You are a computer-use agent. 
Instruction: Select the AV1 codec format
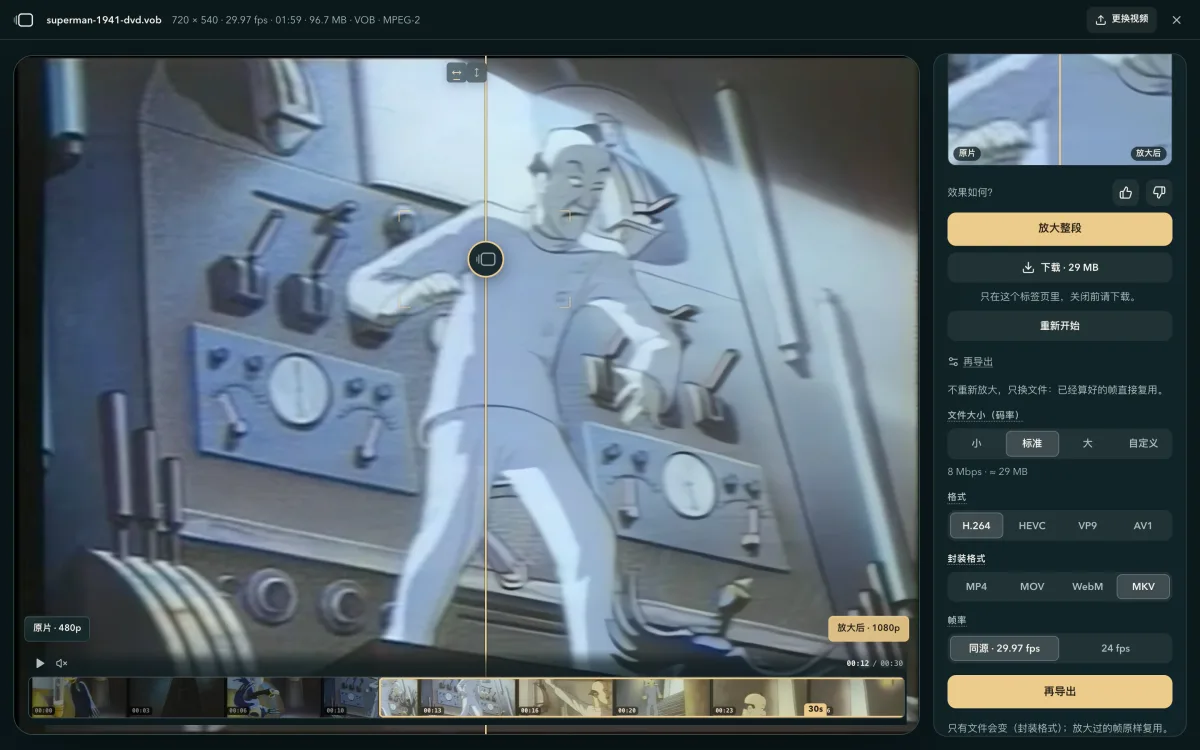pos(1143,525)
